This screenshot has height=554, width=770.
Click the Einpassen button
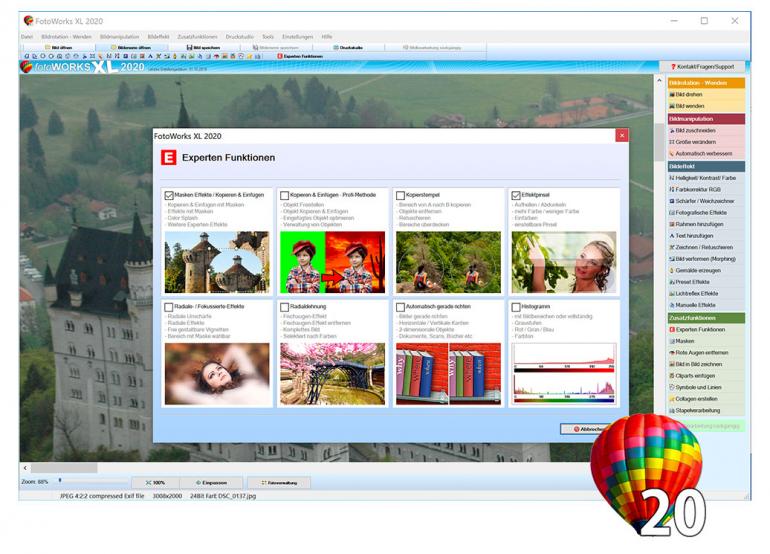pyautogui.click(x=211, y=483)
